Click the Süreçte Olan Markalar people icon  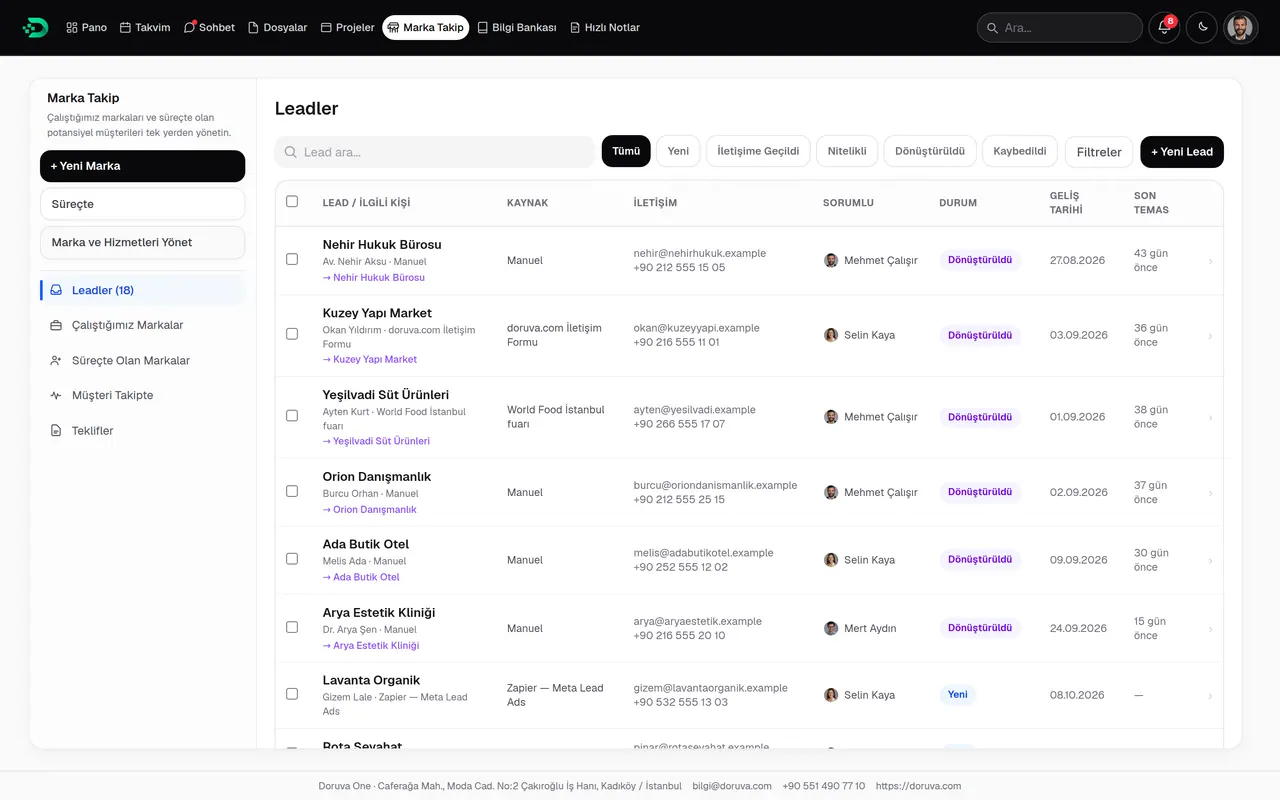(56, 360)
